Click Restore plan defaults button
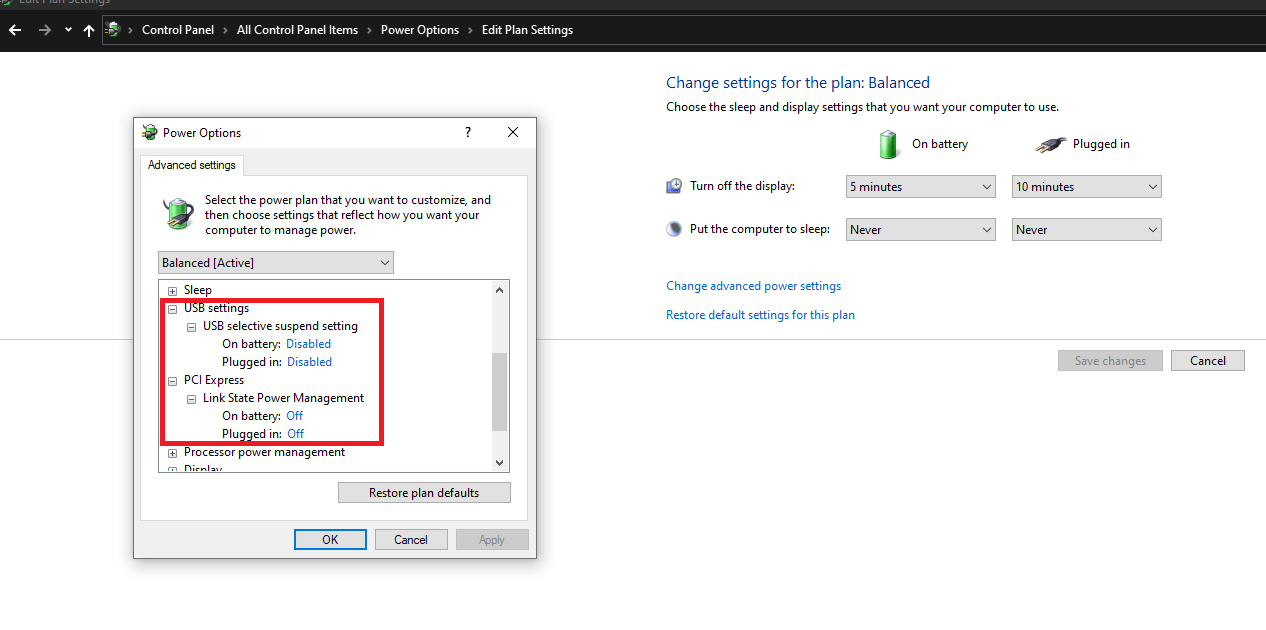 coord(424,493)
